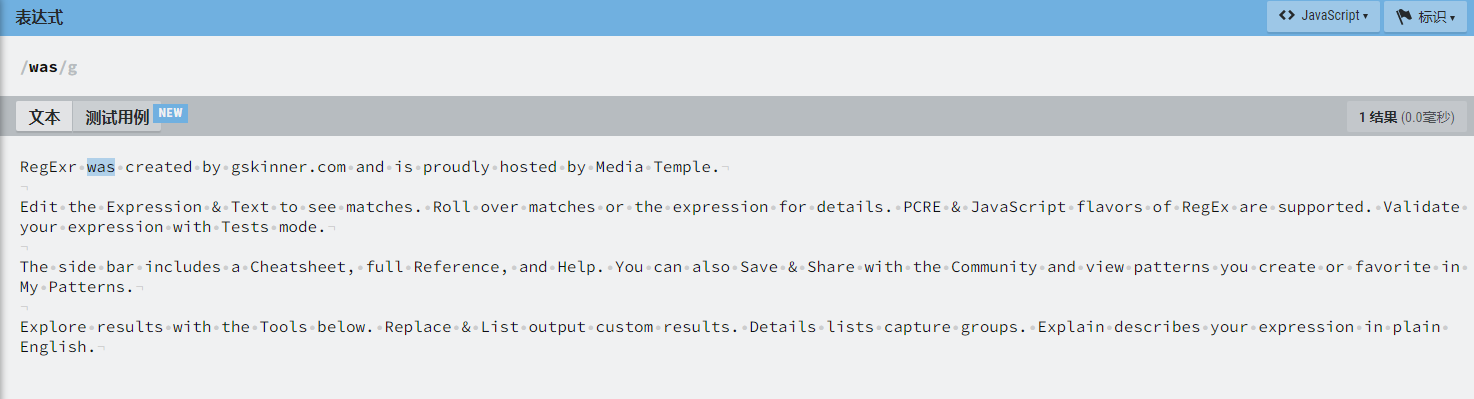Click the flag icon in the 标识 button
The width and height of the screenshot is (1474, 399).
tap(1403, 16)
